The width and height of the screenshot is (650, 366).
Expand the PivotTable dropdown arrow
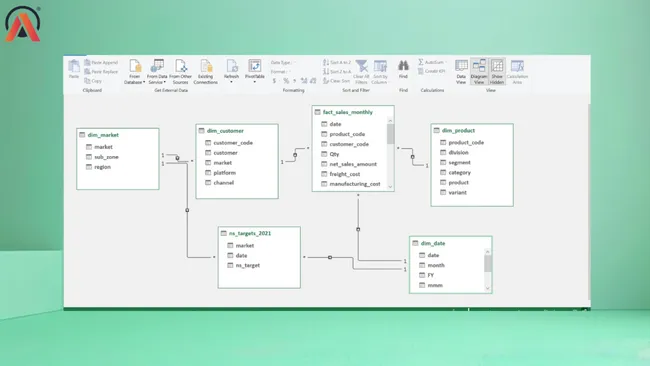255,82
